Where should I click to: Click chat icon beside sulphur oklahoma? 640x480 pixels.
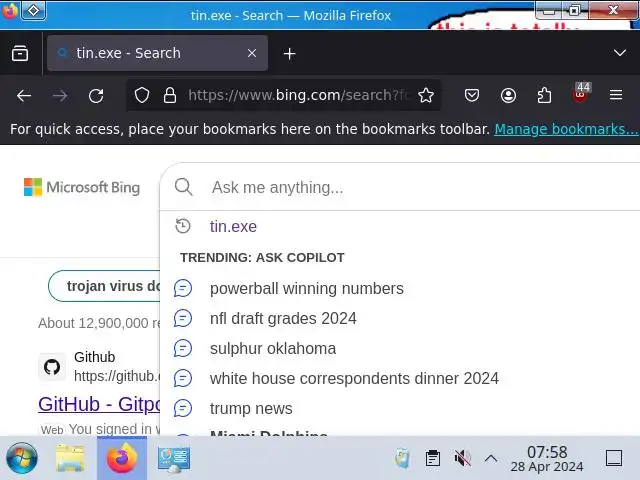click(x=182, y=348)
